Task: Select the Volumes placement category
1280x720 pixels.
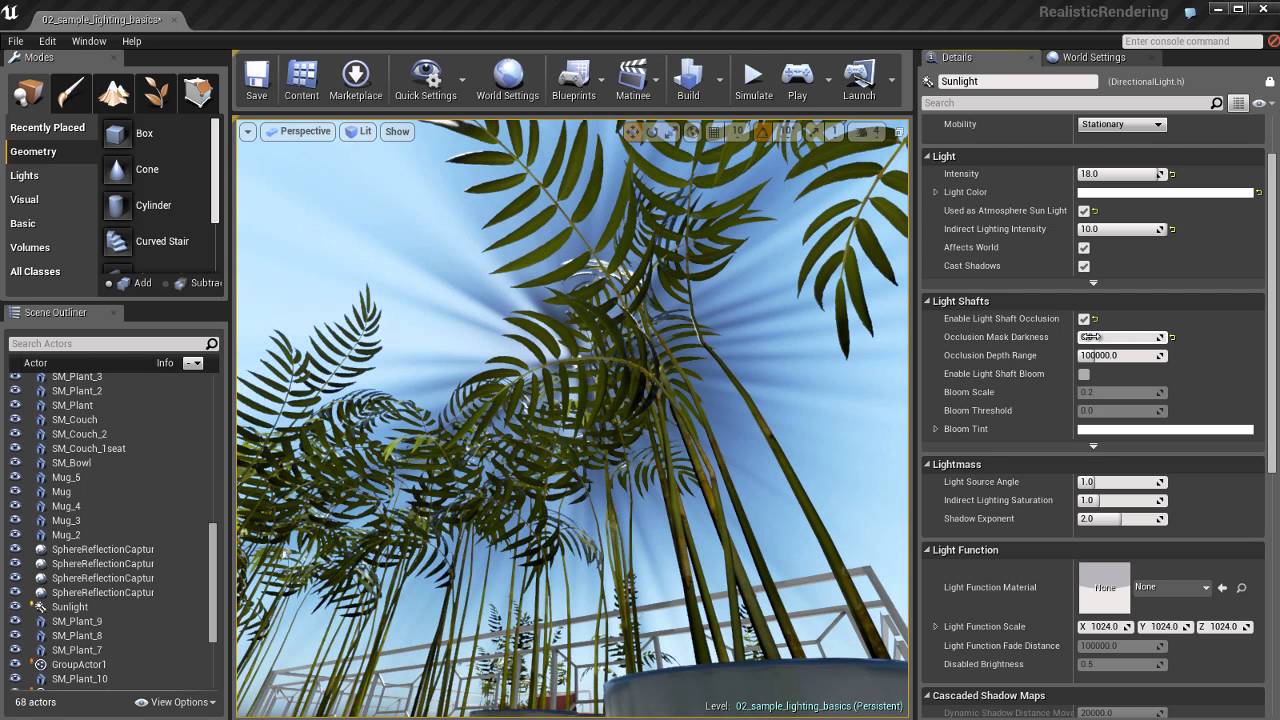Action: pos(30,248)
